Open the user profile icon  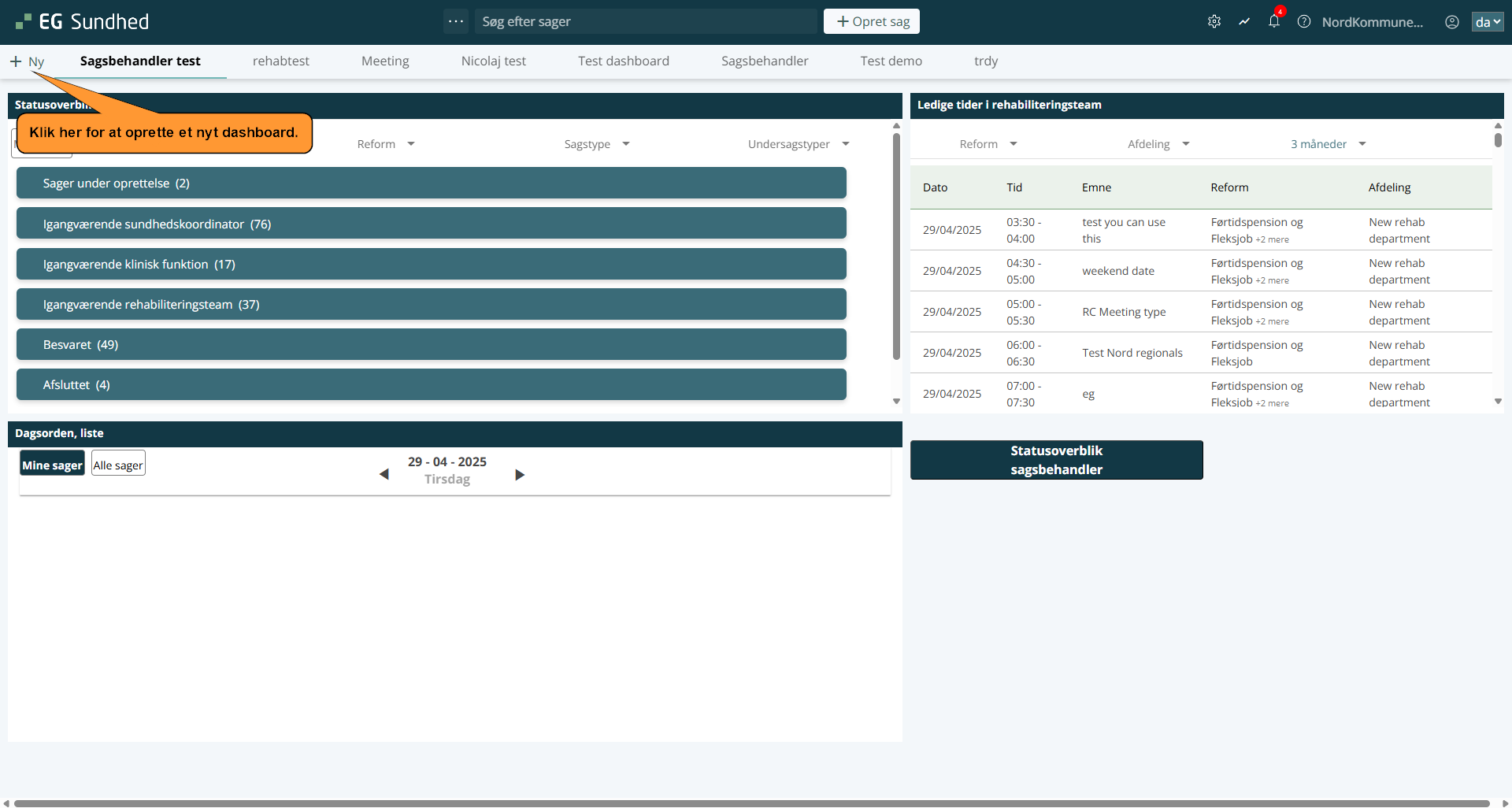pyautogui.click(x=1451, y=22)
